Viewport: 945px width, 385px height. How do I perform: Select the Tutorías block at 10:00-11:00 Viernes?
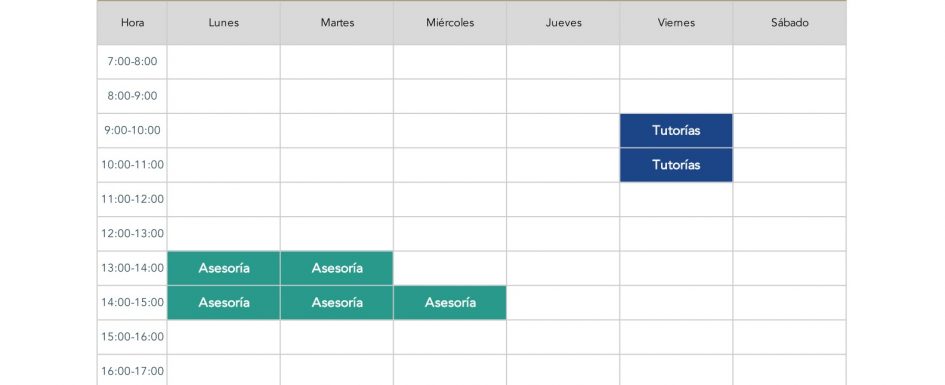(x=676, y=164)
